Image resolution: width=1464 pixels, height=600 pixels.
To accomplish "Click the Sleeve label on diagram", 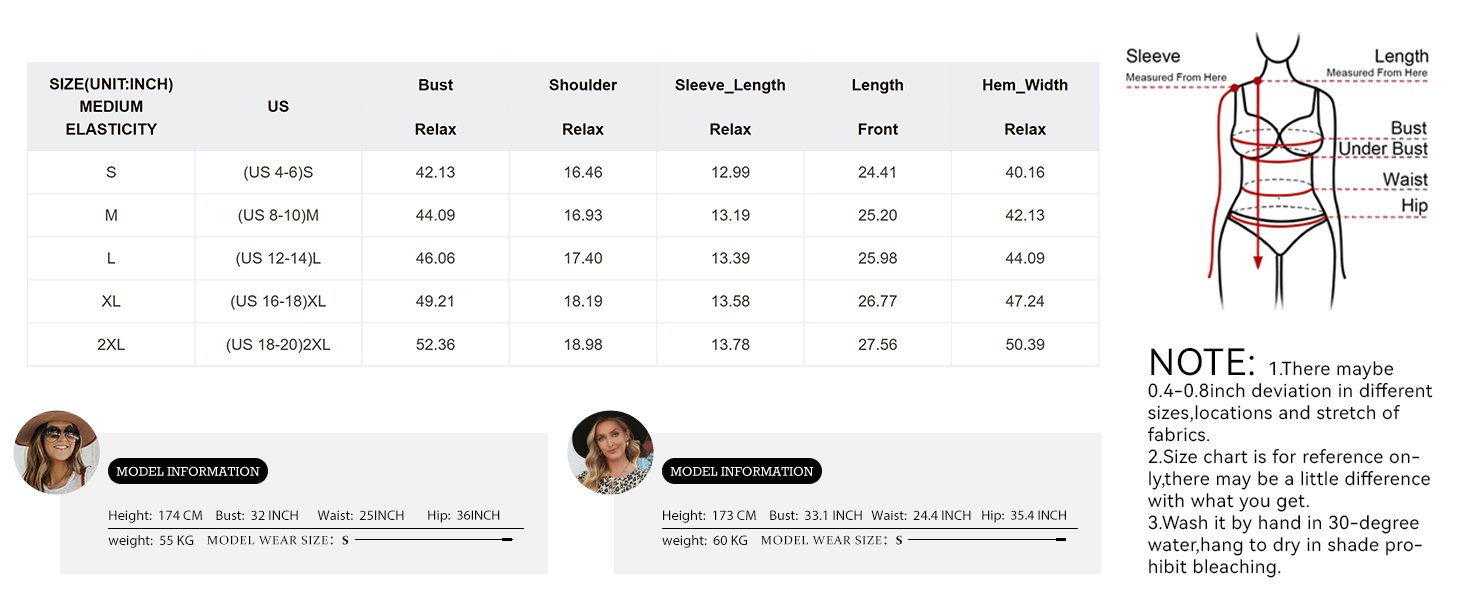I will [x=1153, y=57].
